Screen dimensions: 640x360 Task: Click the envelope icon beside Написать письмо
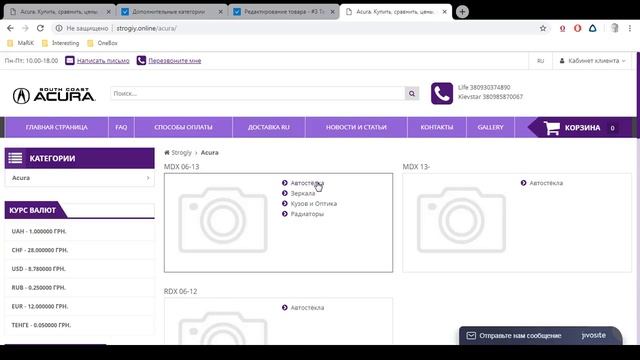coord(70,60)
